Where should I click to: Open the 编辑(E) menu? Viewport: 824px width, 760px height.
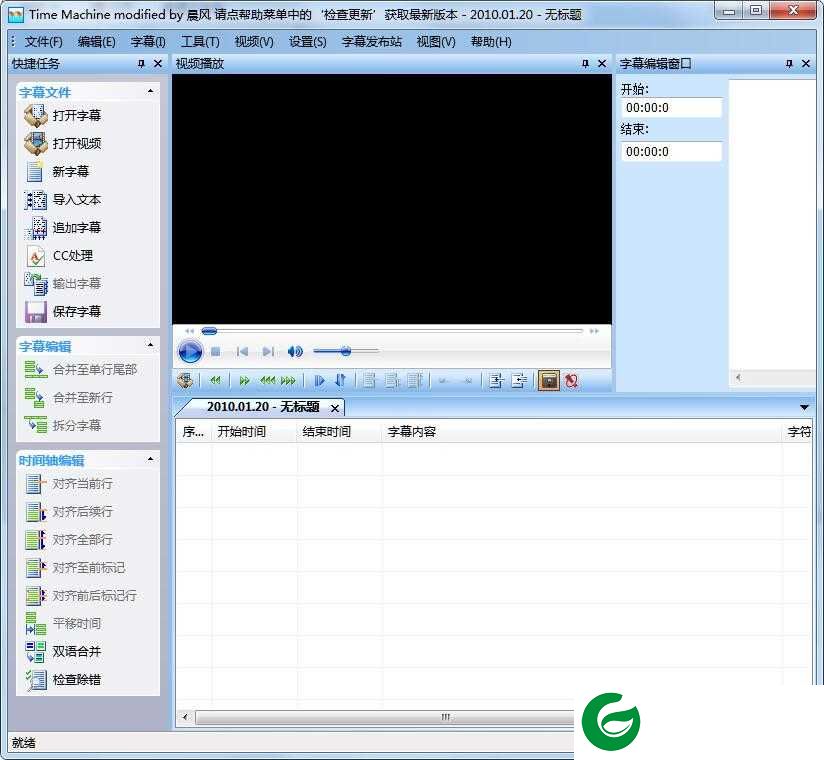tap(96, 42)
